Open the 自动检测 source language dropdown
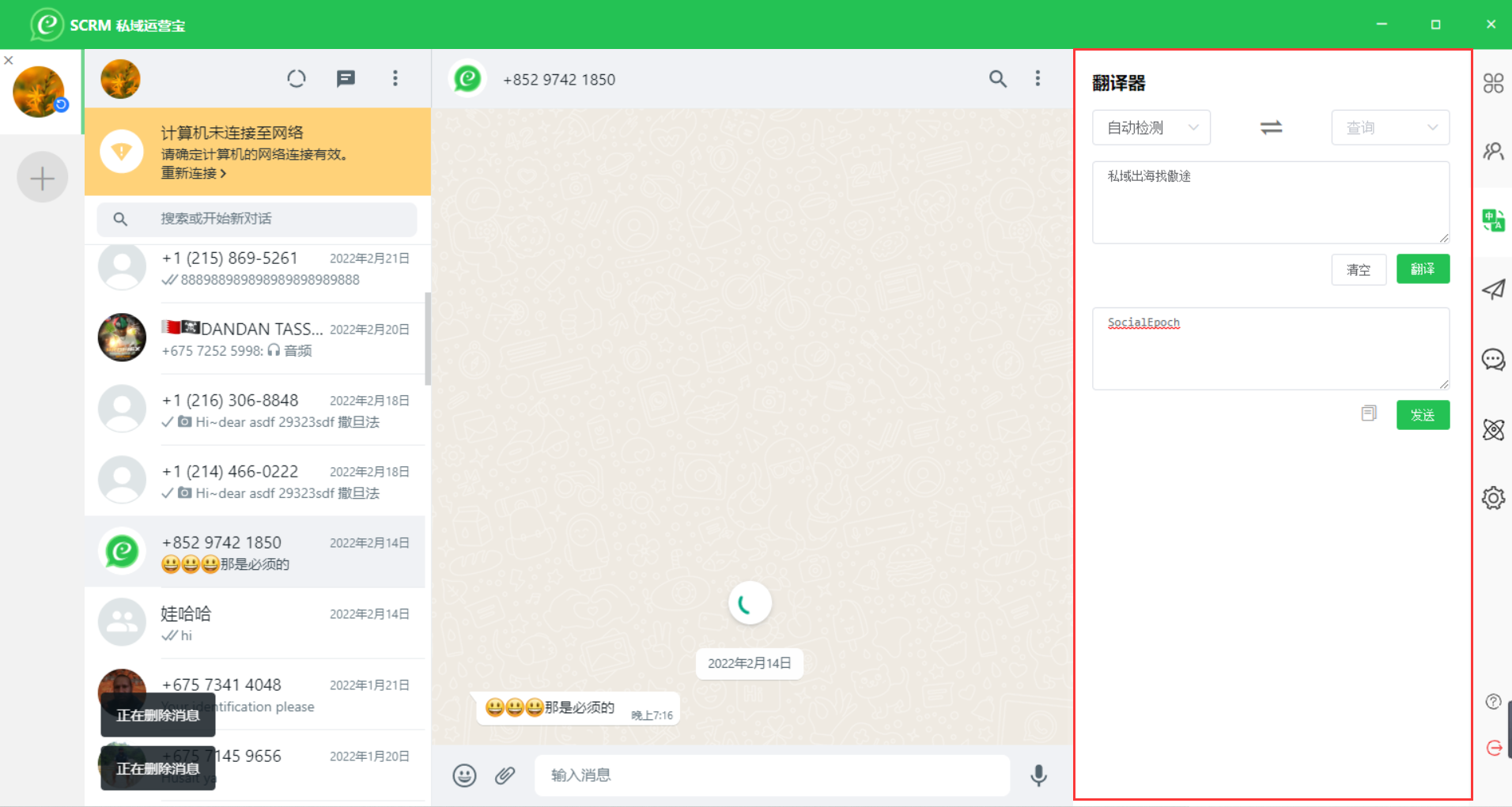 click(x=1151, y=127)
